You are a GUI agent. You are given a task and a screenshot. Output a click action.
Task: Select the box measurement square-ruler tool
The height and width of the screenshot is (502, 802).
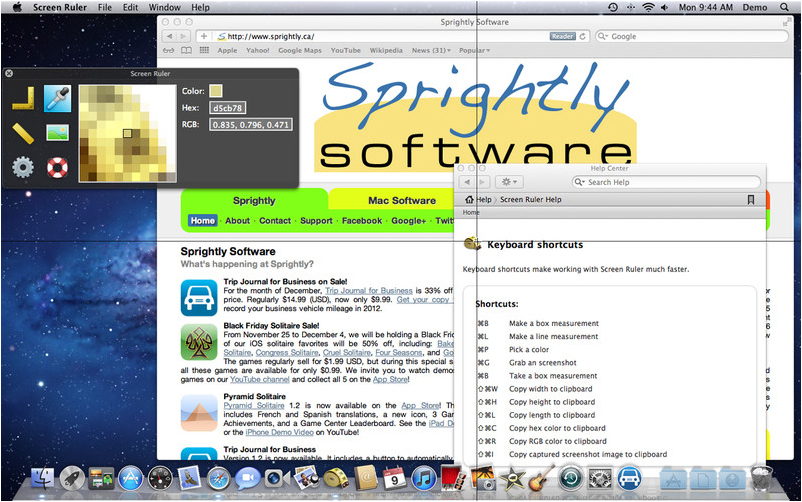click(x=23, y=98)
